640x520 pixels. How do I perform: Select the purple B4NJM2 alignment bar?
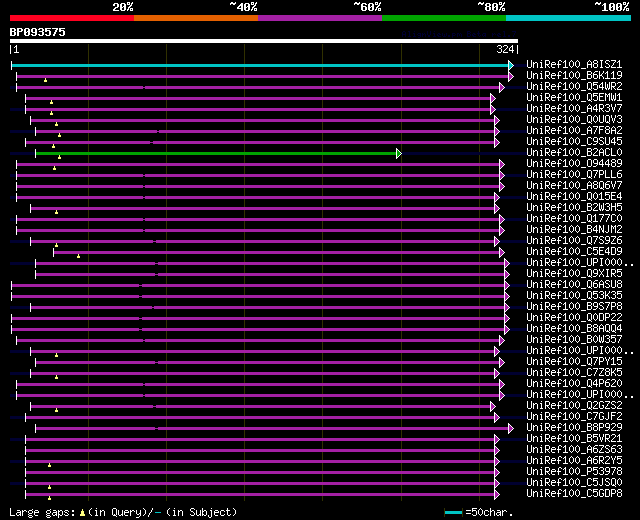pyautogui.click(x=258, y=231)
